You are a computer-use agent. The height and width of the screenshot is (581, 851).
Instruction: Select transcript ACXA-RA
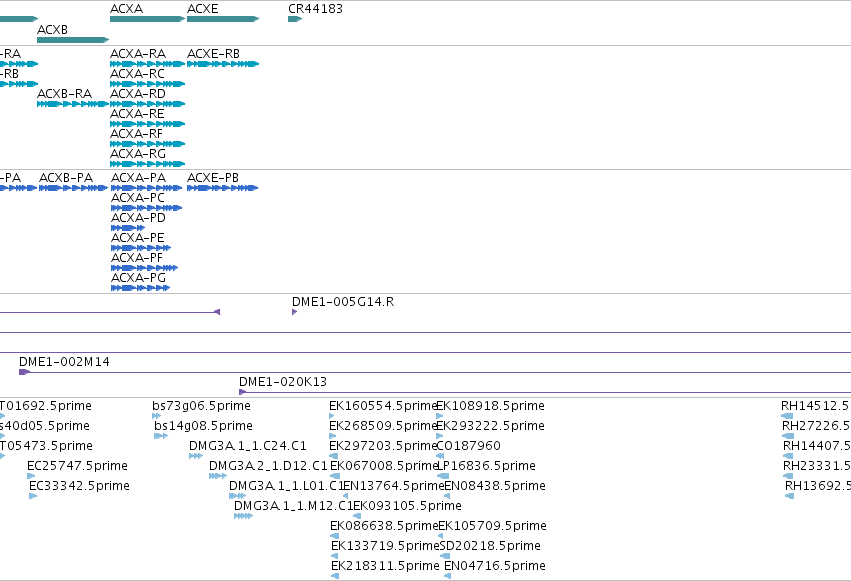(x=147, y=64)
